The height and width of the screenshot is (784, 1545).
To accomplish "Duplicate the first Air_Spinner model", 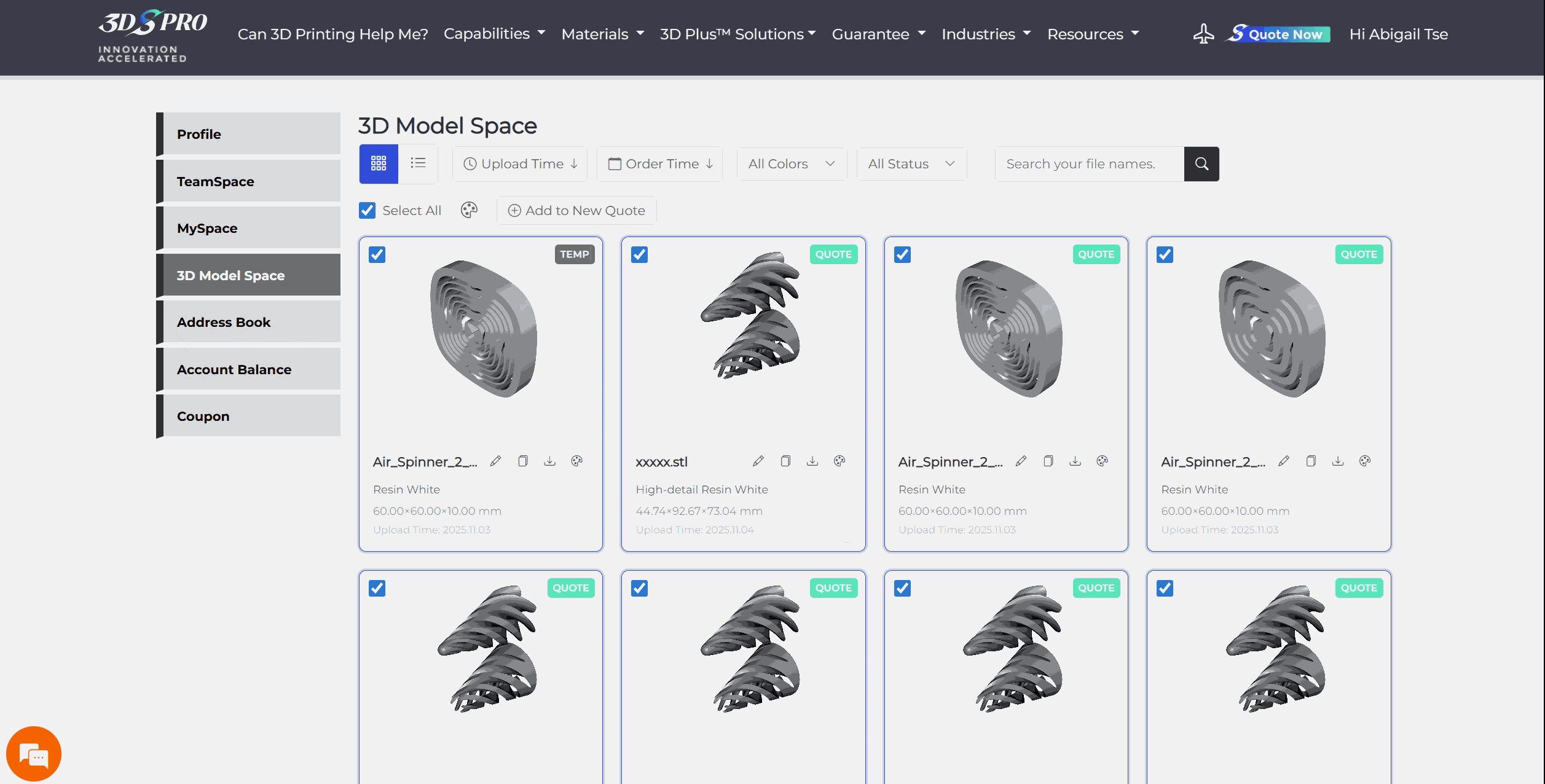I will [x=523, y=461].
